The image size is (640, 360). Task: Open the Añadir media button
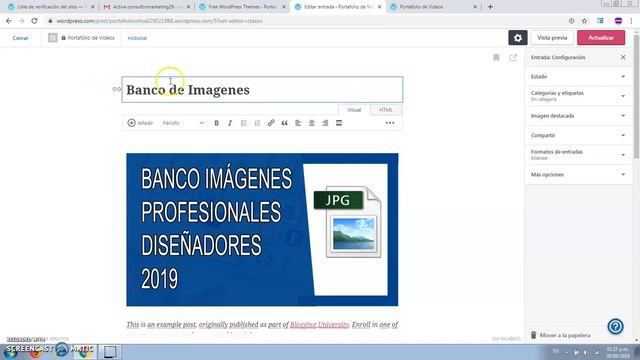tap(140, 123)
